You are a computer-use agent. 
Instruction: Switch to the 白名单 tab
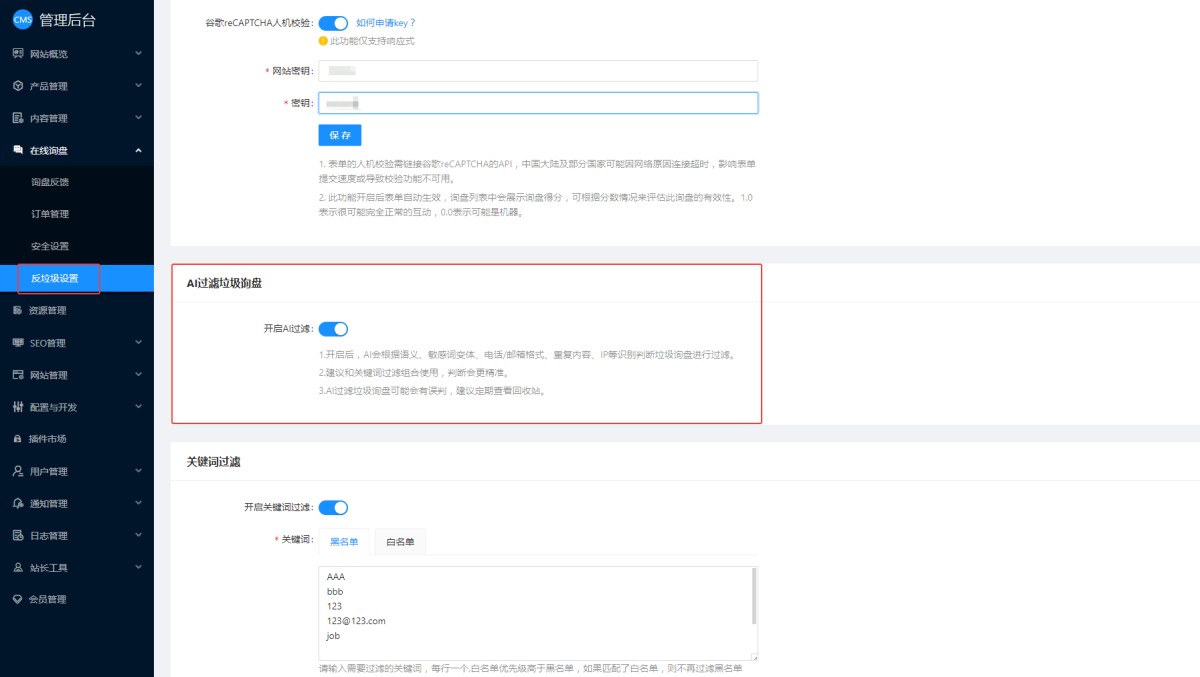[400, 541]
